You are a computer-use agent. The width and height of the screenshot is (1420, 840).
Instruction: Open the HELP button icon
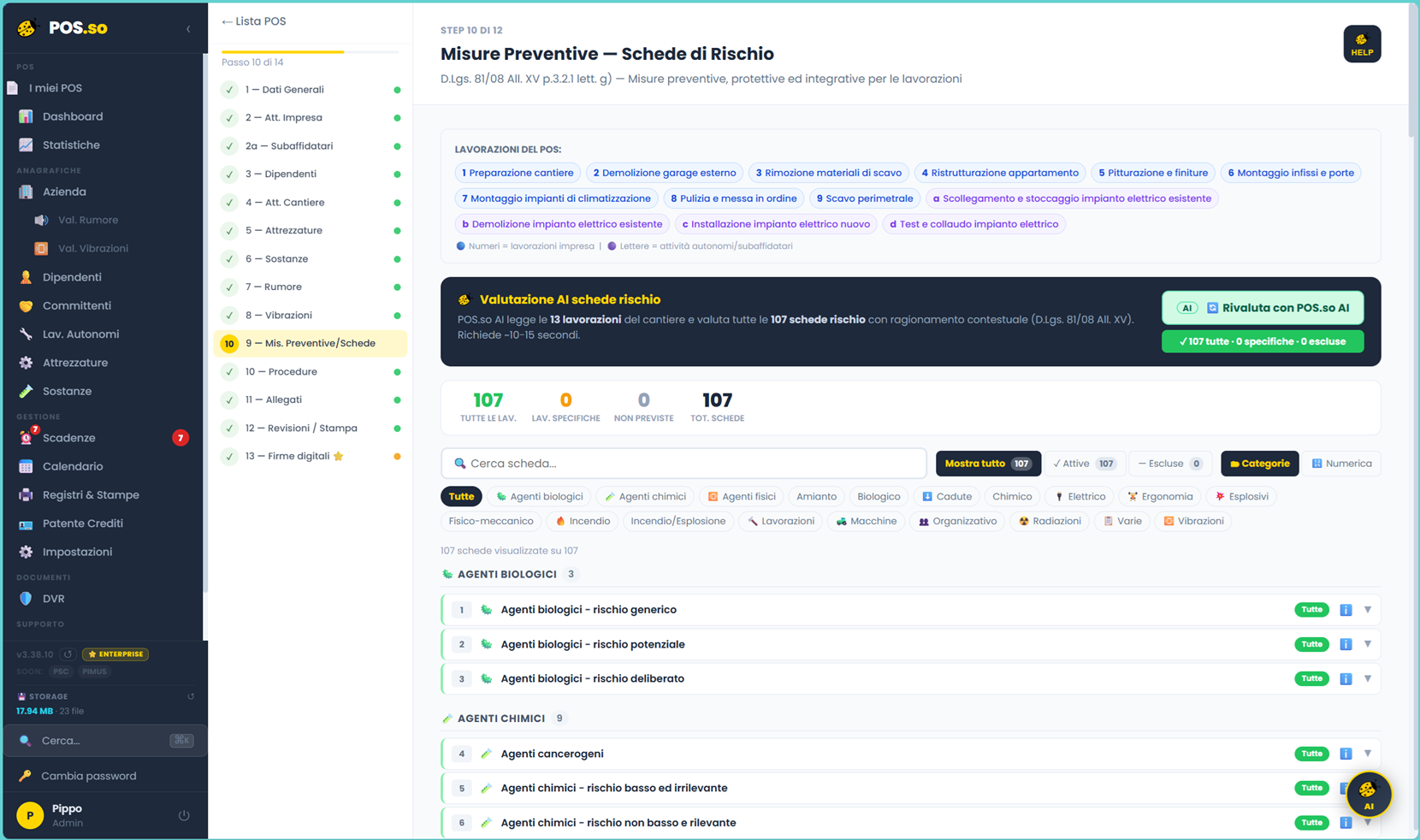click(1361, 44)
